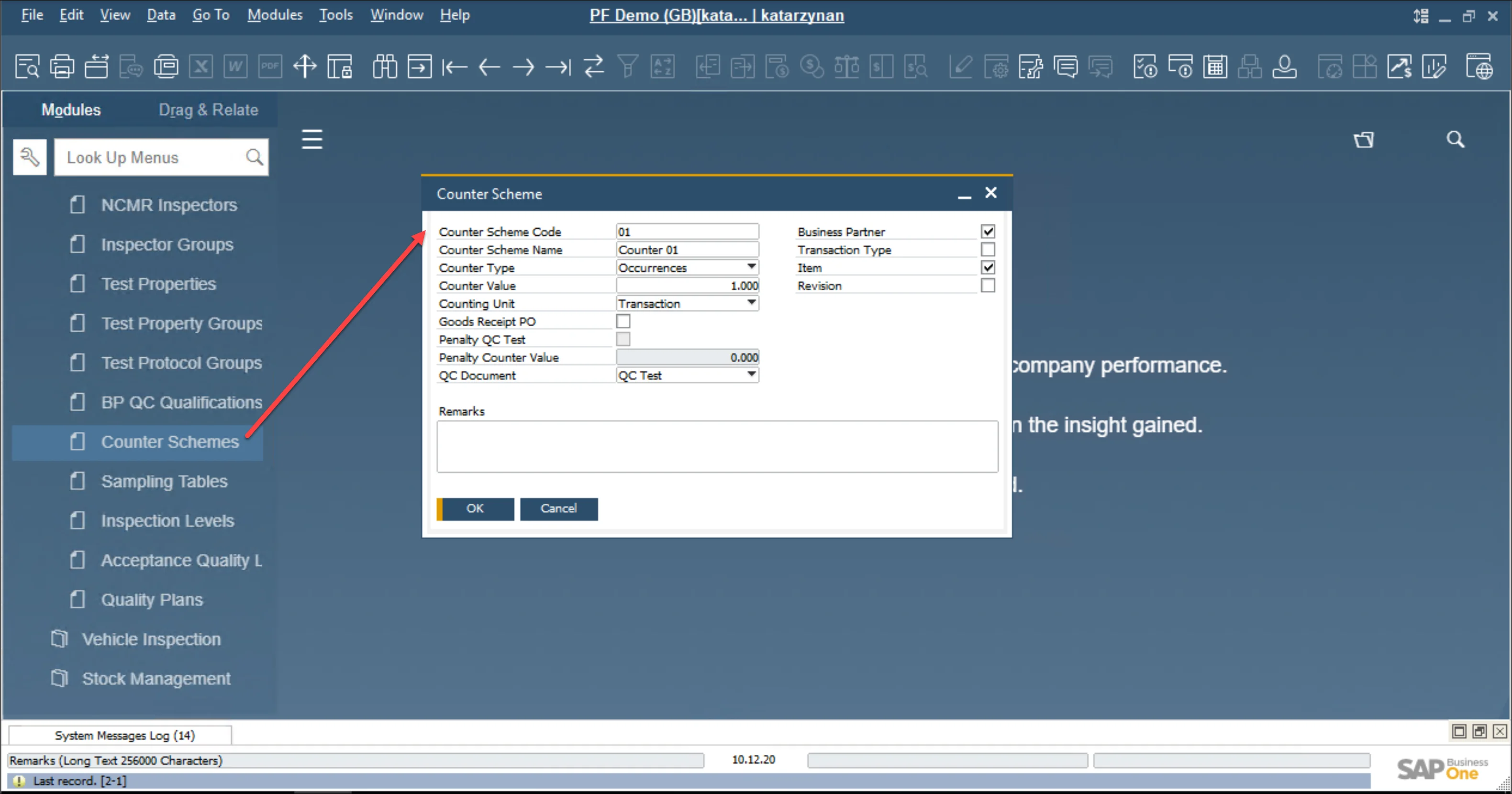Click the wrench icon beside Look Up Menus
Screen dimensions: 1512x794
click(x=29, y=157)
